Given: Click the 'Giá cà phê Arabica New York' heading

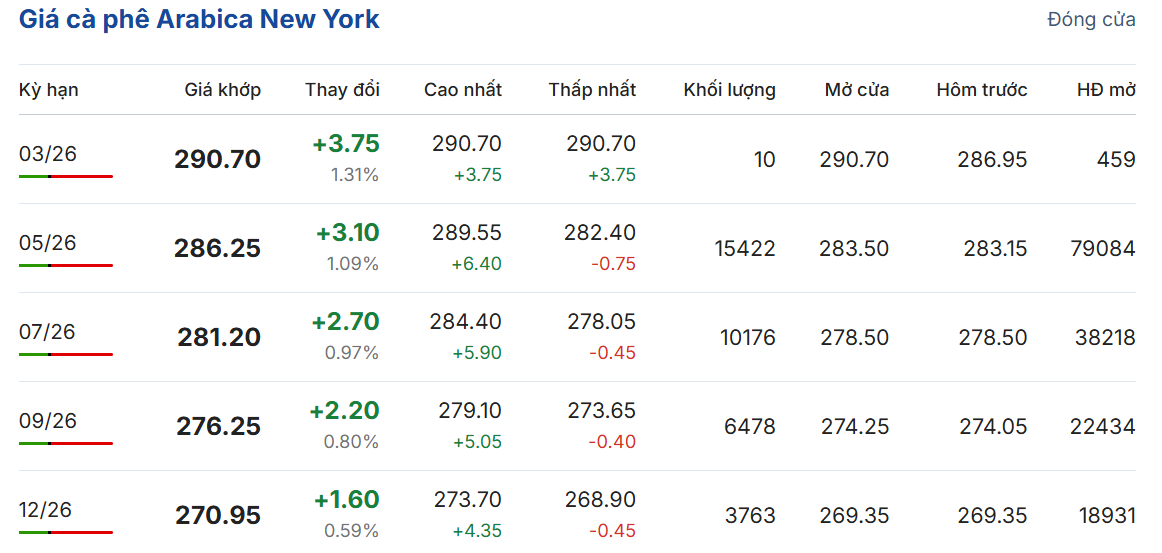Looking at the screenshot, I should click(x=199, y=19).
